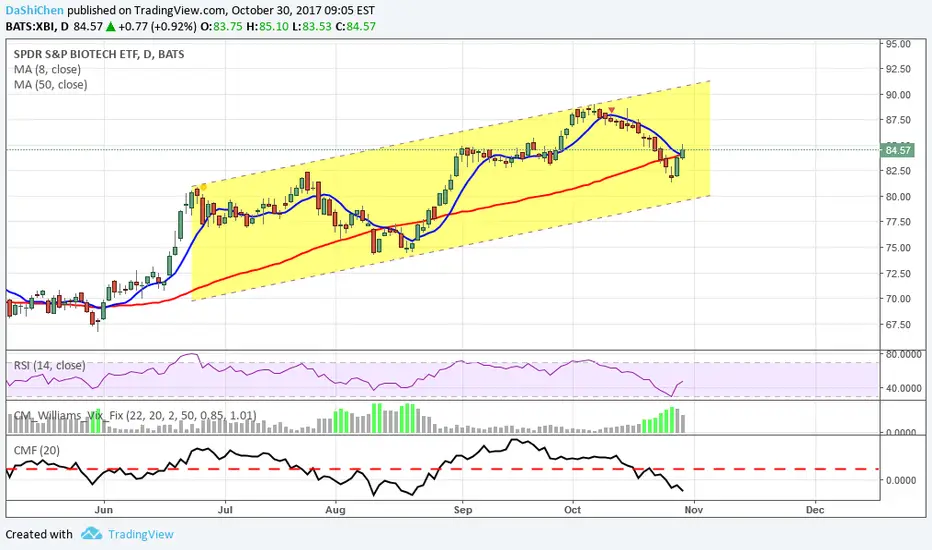Viewport: 932px width, 550px height.
Task: Select the MA (8, close) indicator label
Action: [48, 70]
